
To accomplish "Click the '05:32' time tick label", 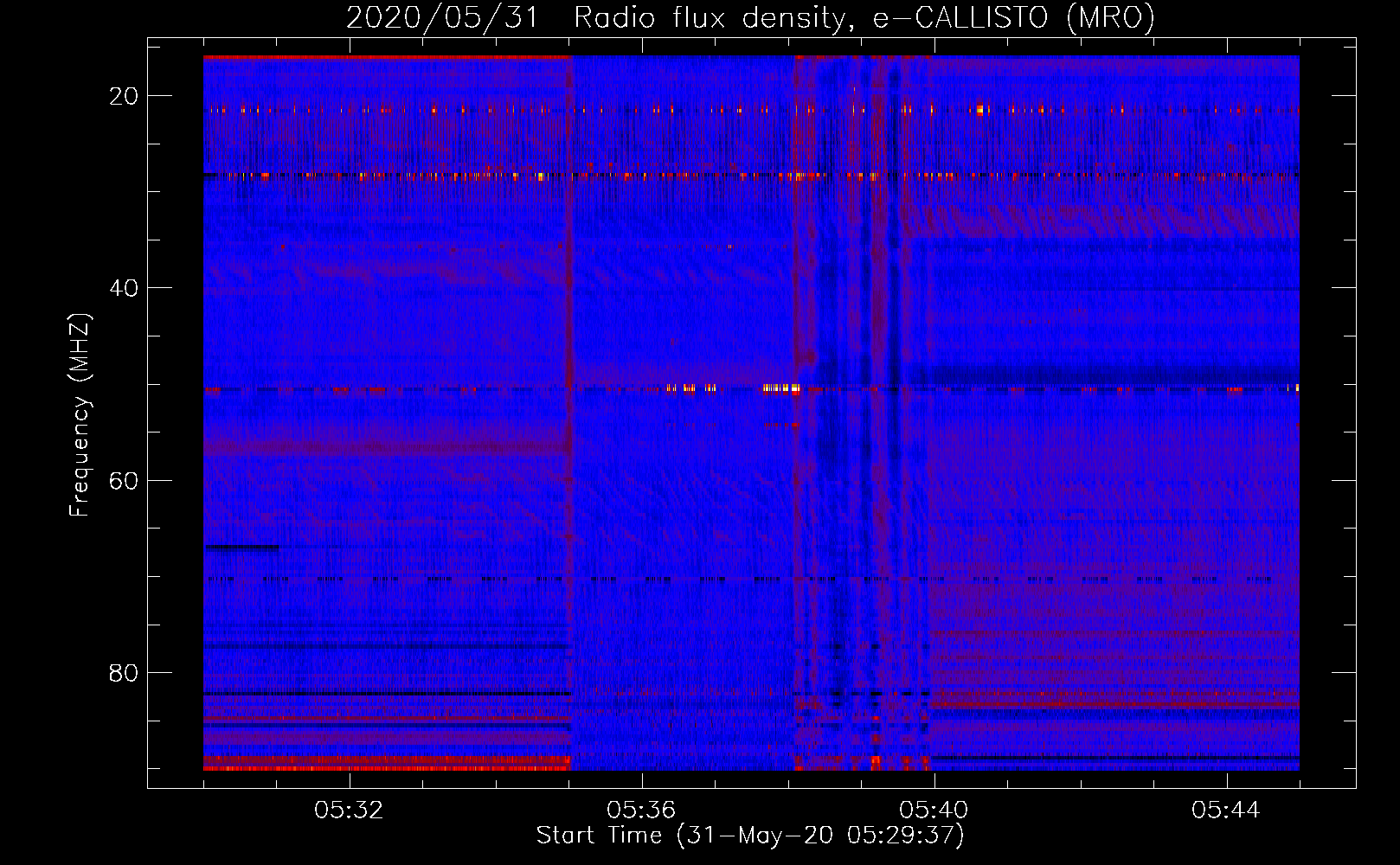I will (349, 811).
